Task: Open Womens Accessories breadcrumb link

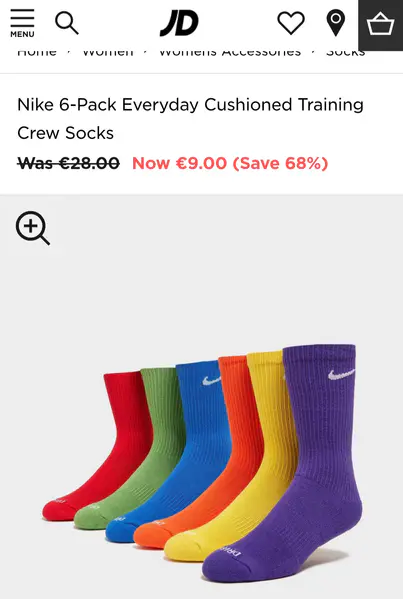Action: click(230, 52)
